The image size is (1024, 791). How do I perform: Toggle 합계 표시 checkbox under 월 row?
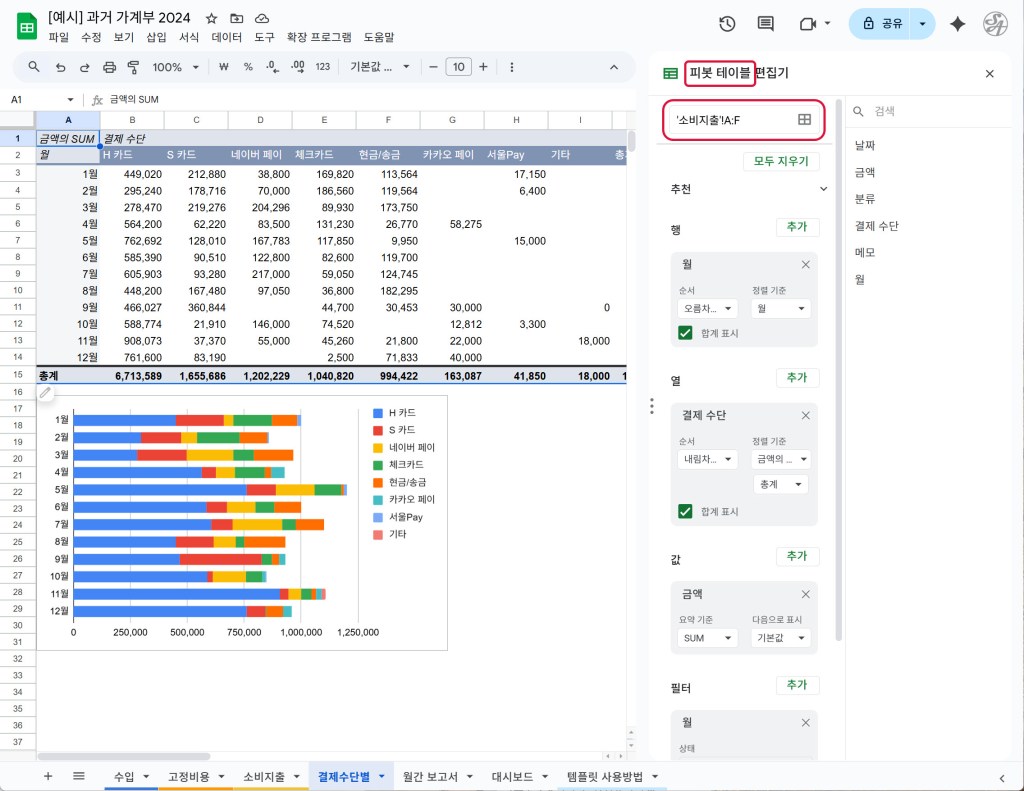click(685, 333)
